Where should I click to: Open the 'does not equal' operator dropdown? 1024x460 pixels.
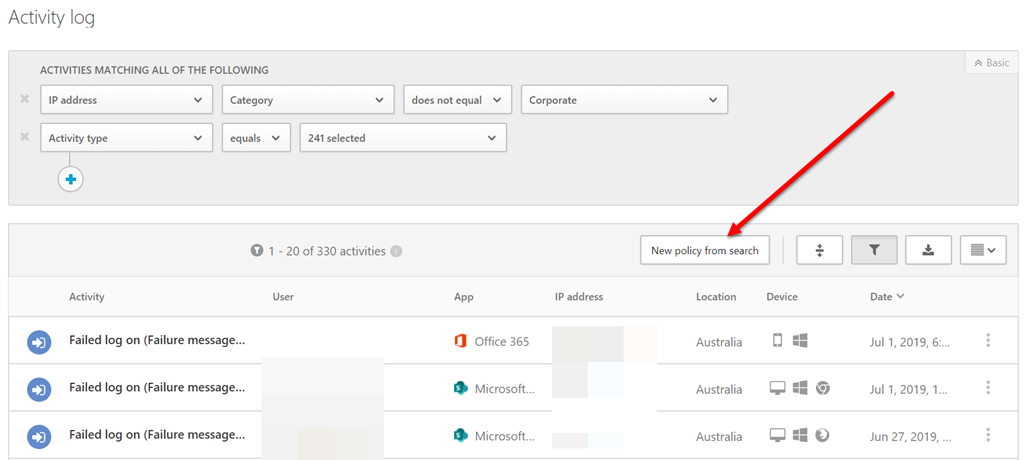(x=458, y=100)
